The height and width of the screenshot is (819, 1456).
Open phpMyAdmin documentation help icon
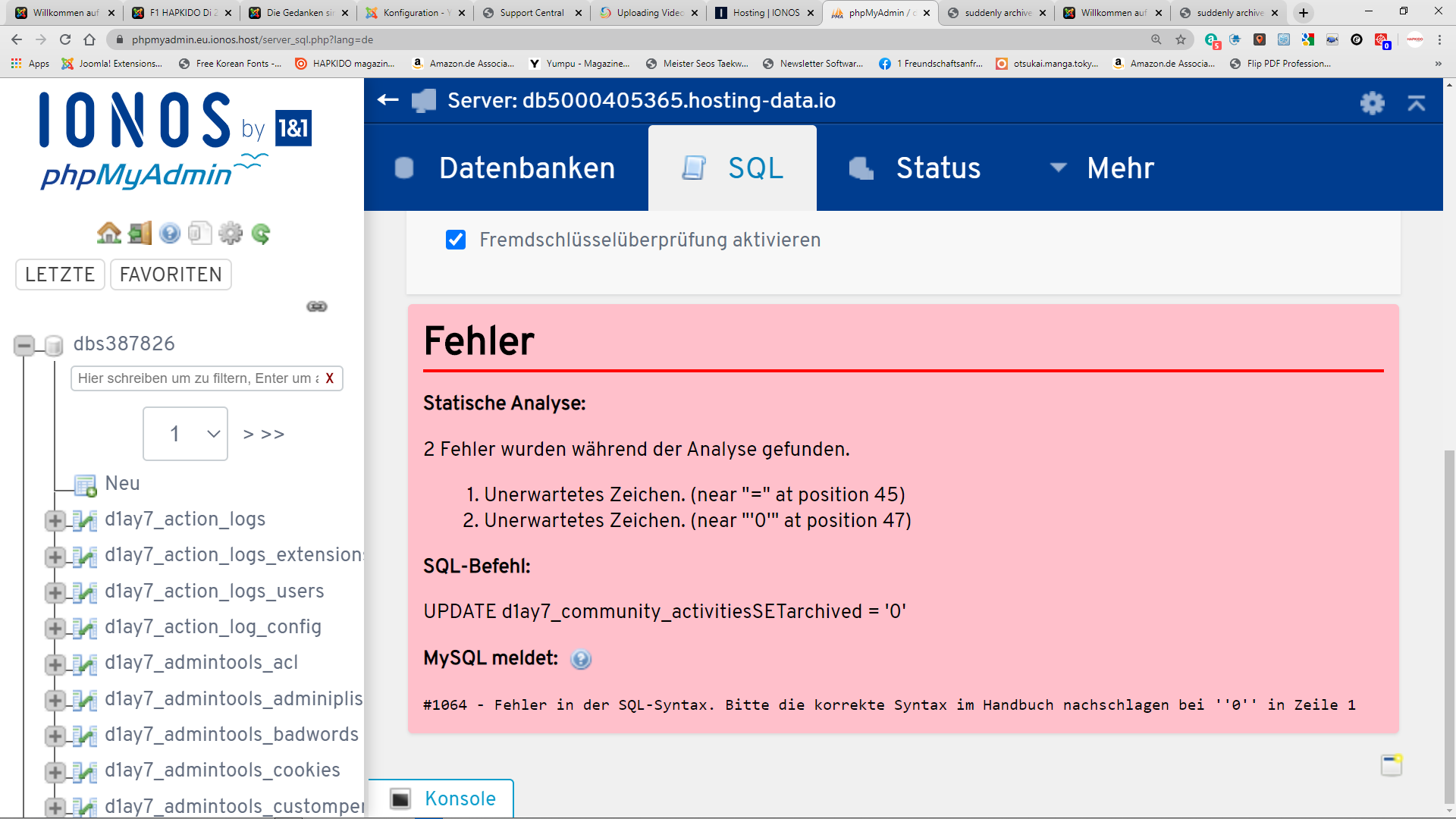click(170, 234)
